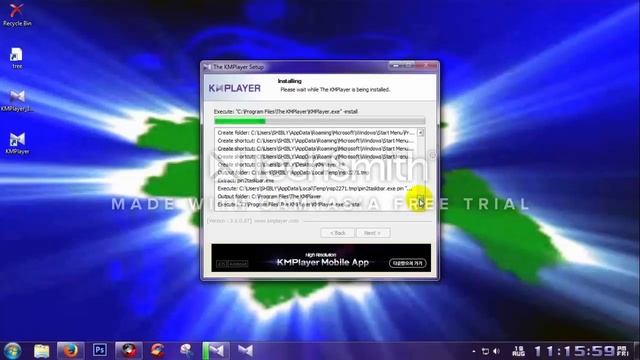Switch to the active KMPlayer Setup taskbar button
Image resolution: width=640 pixels, height=360 pixels.
click(x=216, y=351)
